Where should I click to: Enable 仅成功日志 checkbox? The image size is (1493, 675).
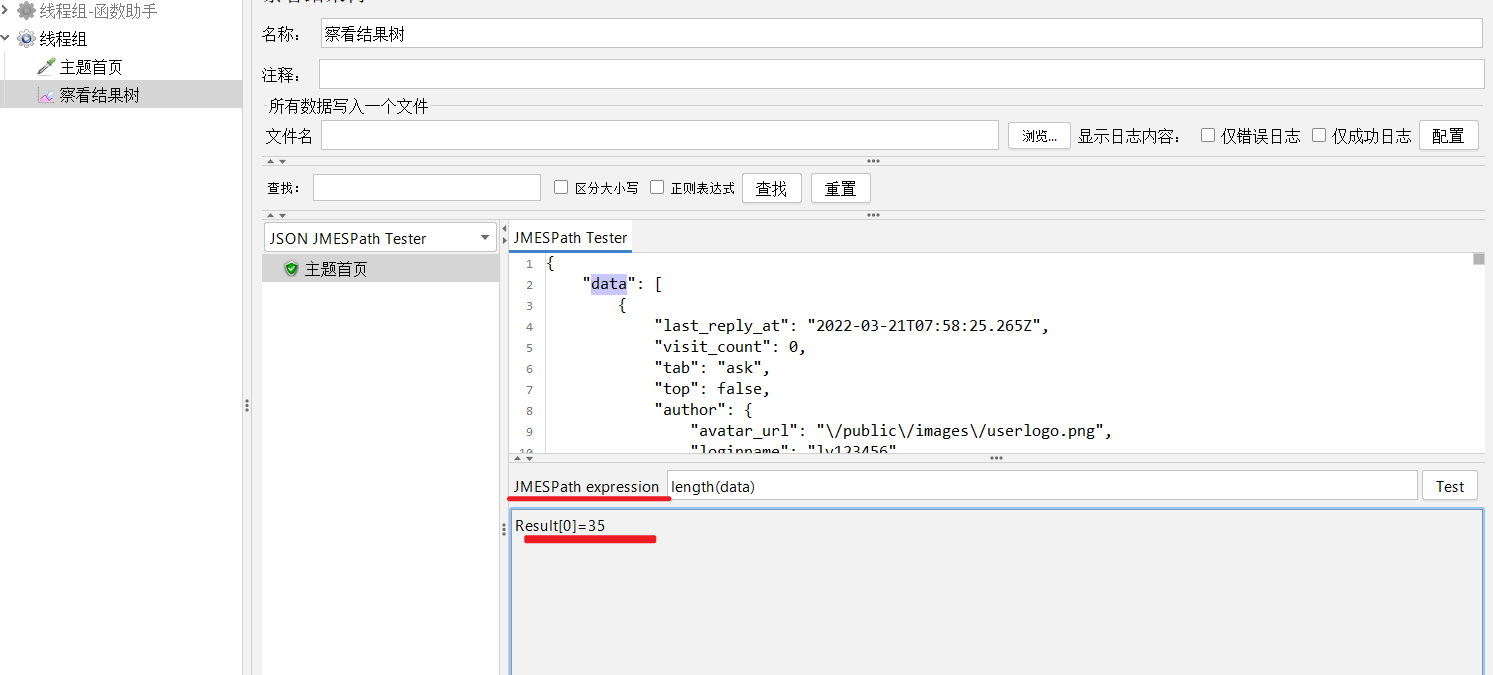click(x=1319, y=135)
